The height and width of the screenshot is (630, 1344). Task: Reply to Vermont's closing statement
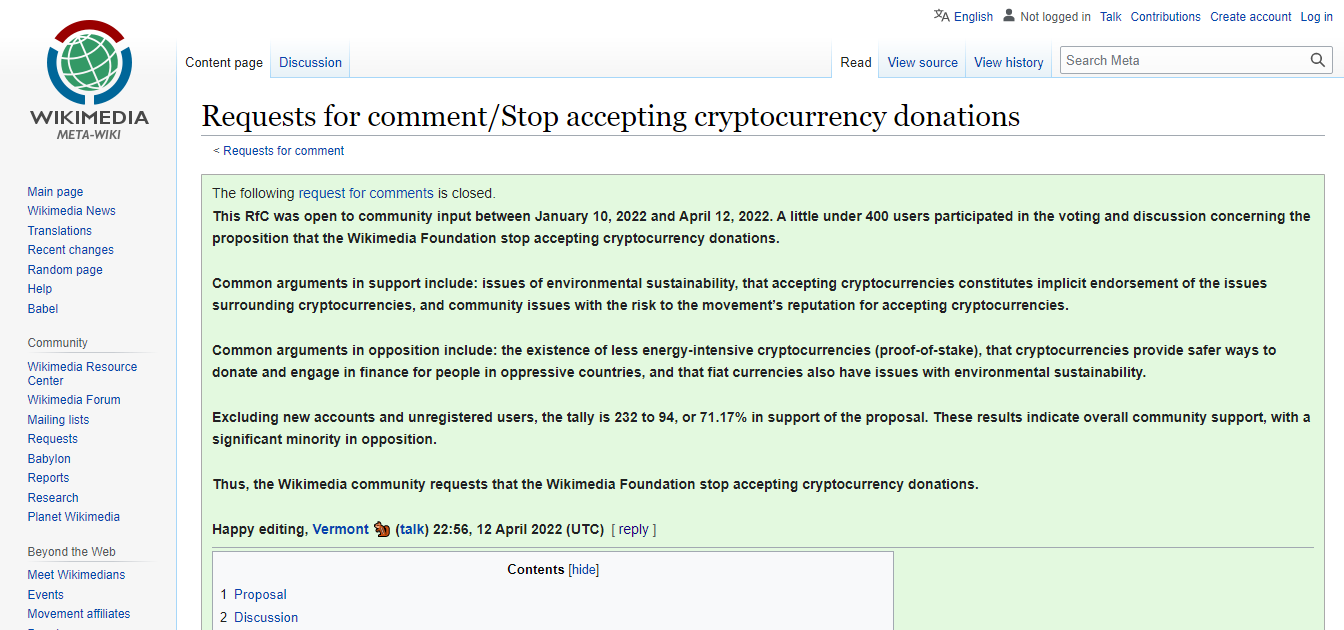tap(634, 529)
